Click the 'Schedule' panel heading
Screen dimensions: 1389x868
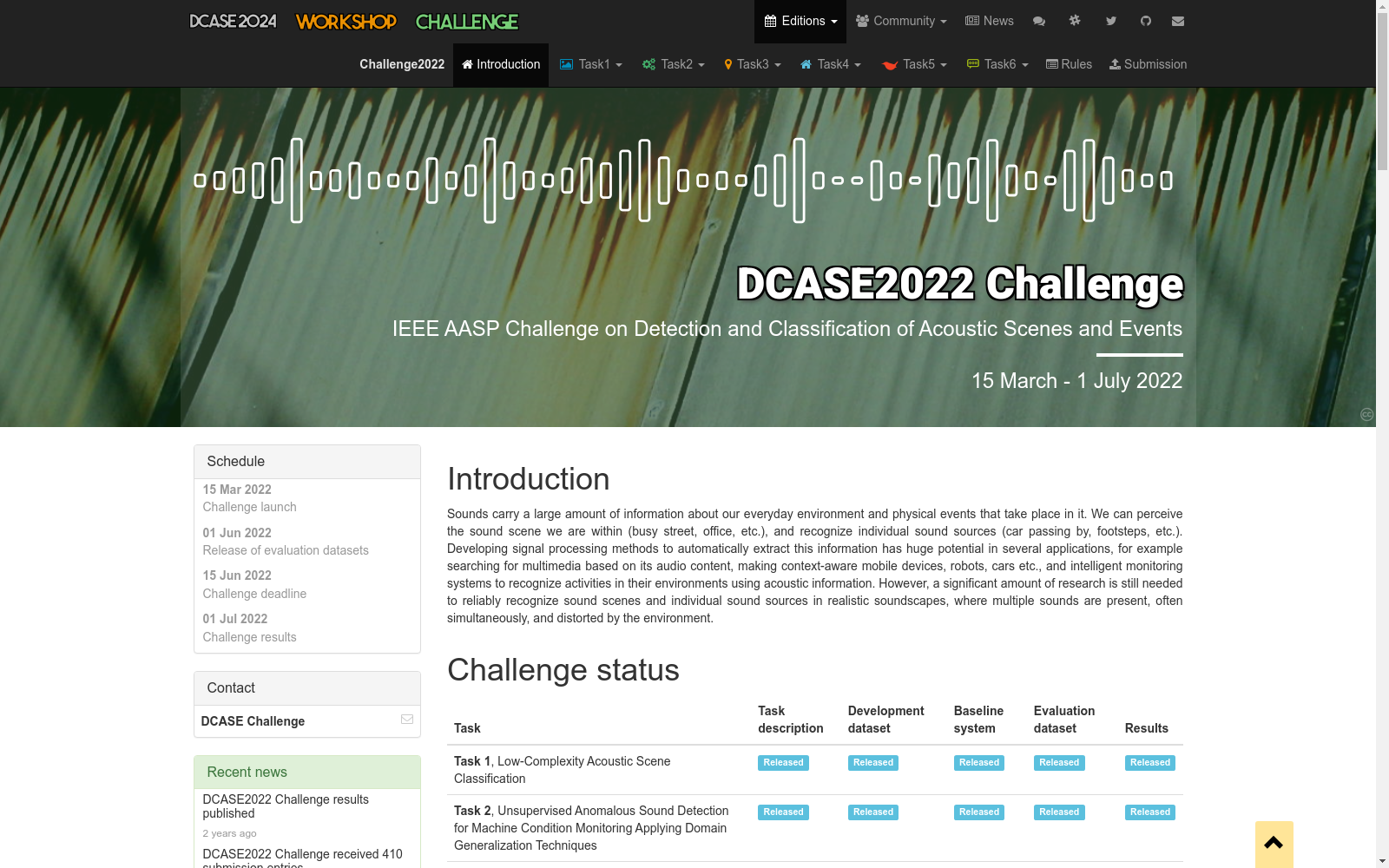click(307, 462)
